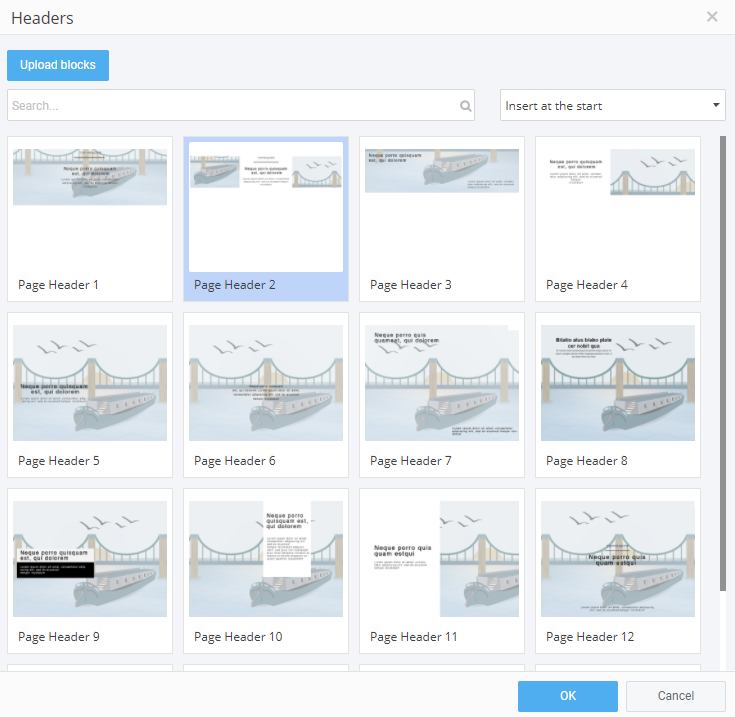The height and width of the screenshot is (717, 735).
Task: Close the Headers dialog with X
Action: (x=712, y=17)
